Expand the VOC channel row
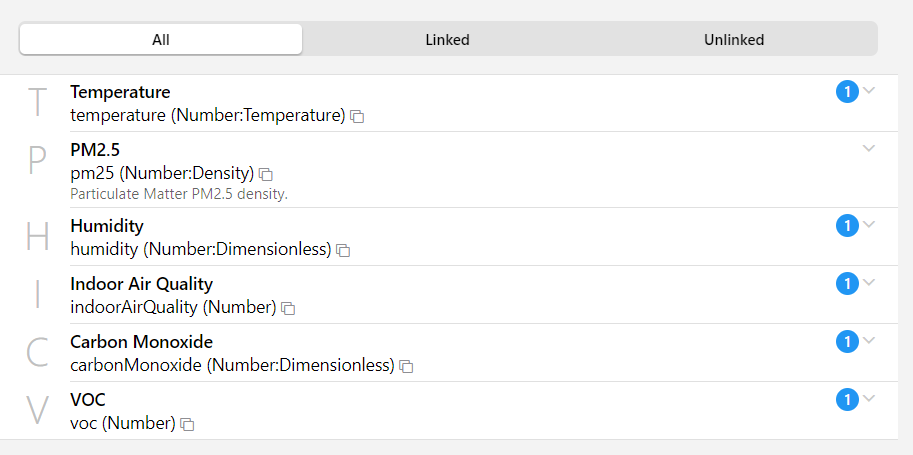 click(x=869, y=399)
